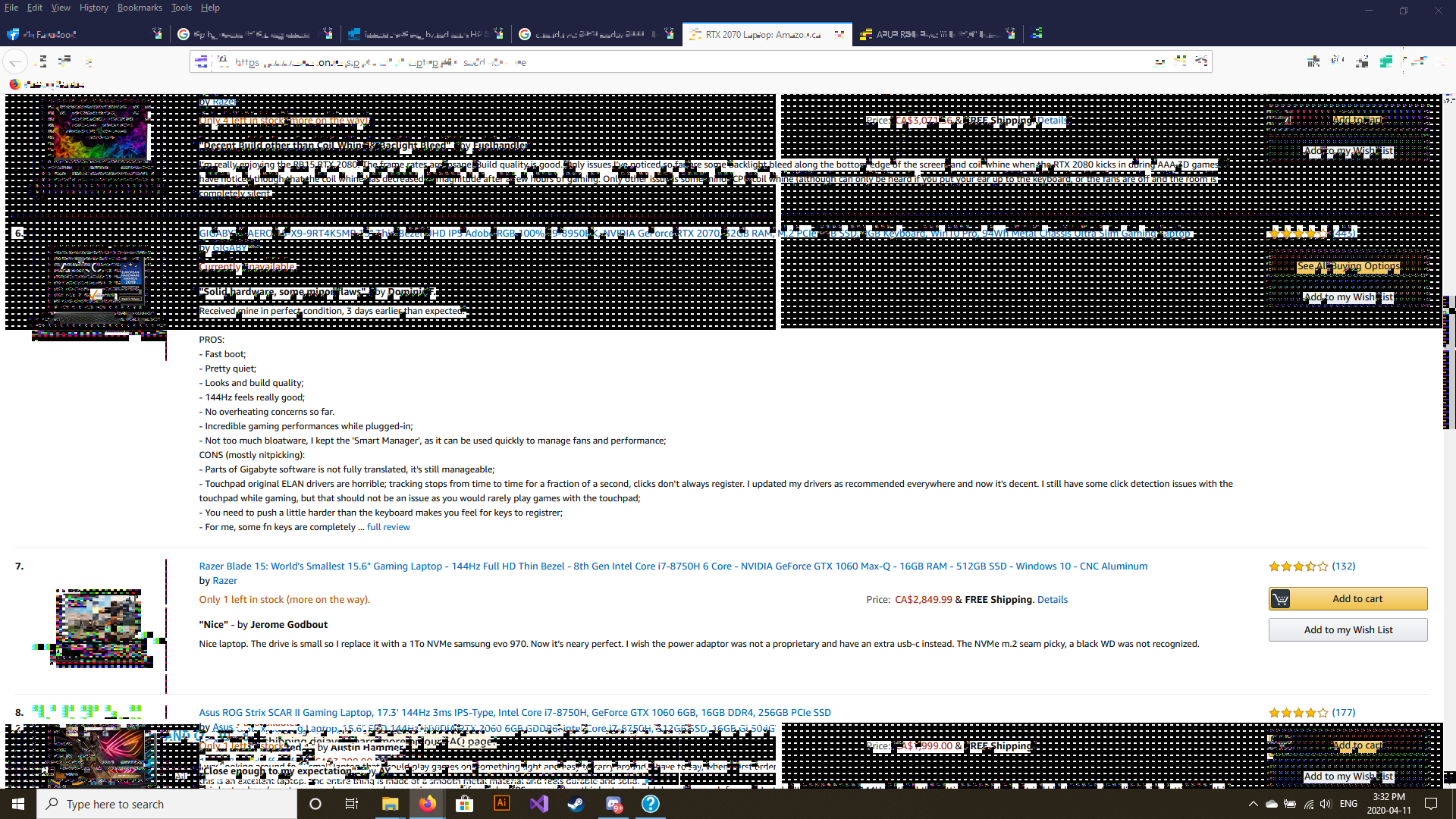The height and width of the screenshot is (819, 1456).
Task: Launch Adobe Illustrator from the taskbar
Action: [x=501, y=803]
